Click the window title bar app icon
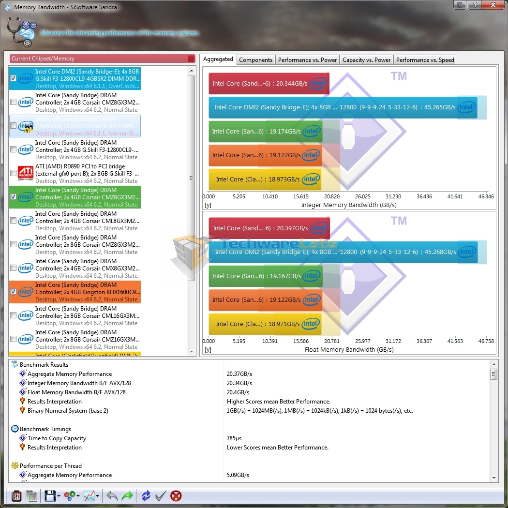This screenshot has height=508, width=508. tap(7, 7)
